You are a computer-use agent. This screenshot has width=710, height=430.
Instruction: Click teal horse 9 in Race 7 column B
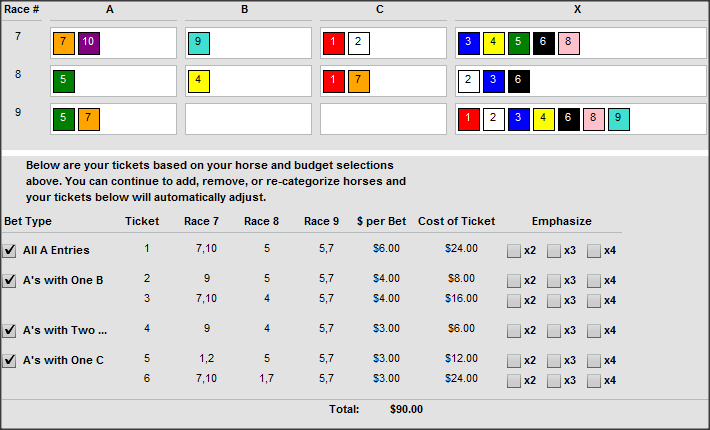tap(198, 43)
